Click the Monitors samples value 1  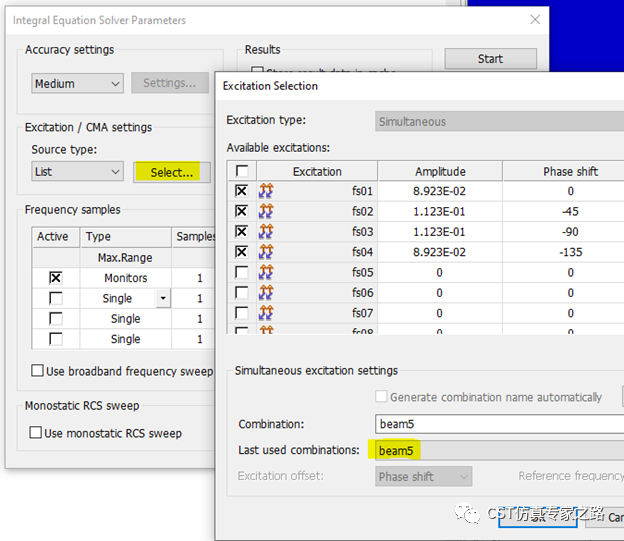200,278
